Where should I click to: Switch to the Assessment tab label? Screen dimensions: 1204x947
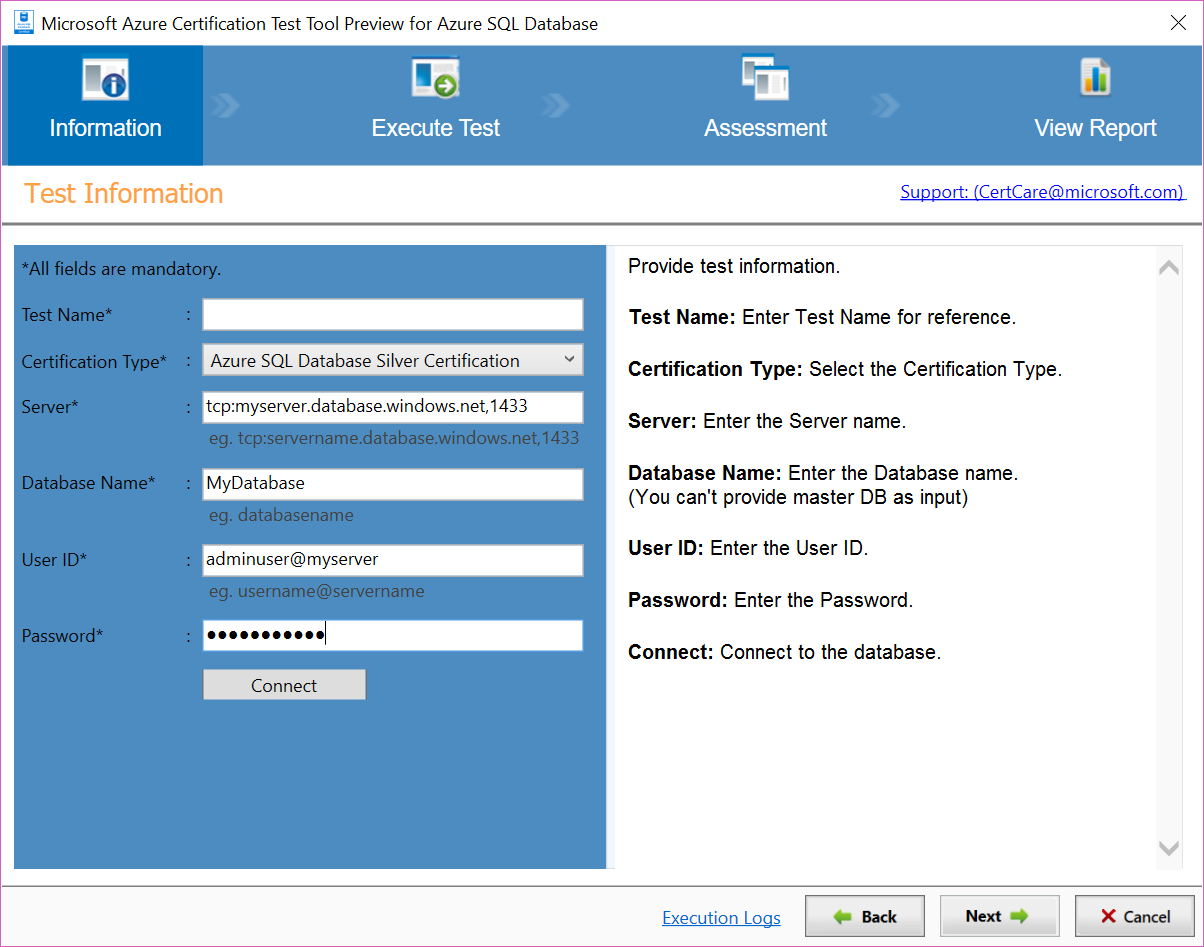click(x=765, y=128)
